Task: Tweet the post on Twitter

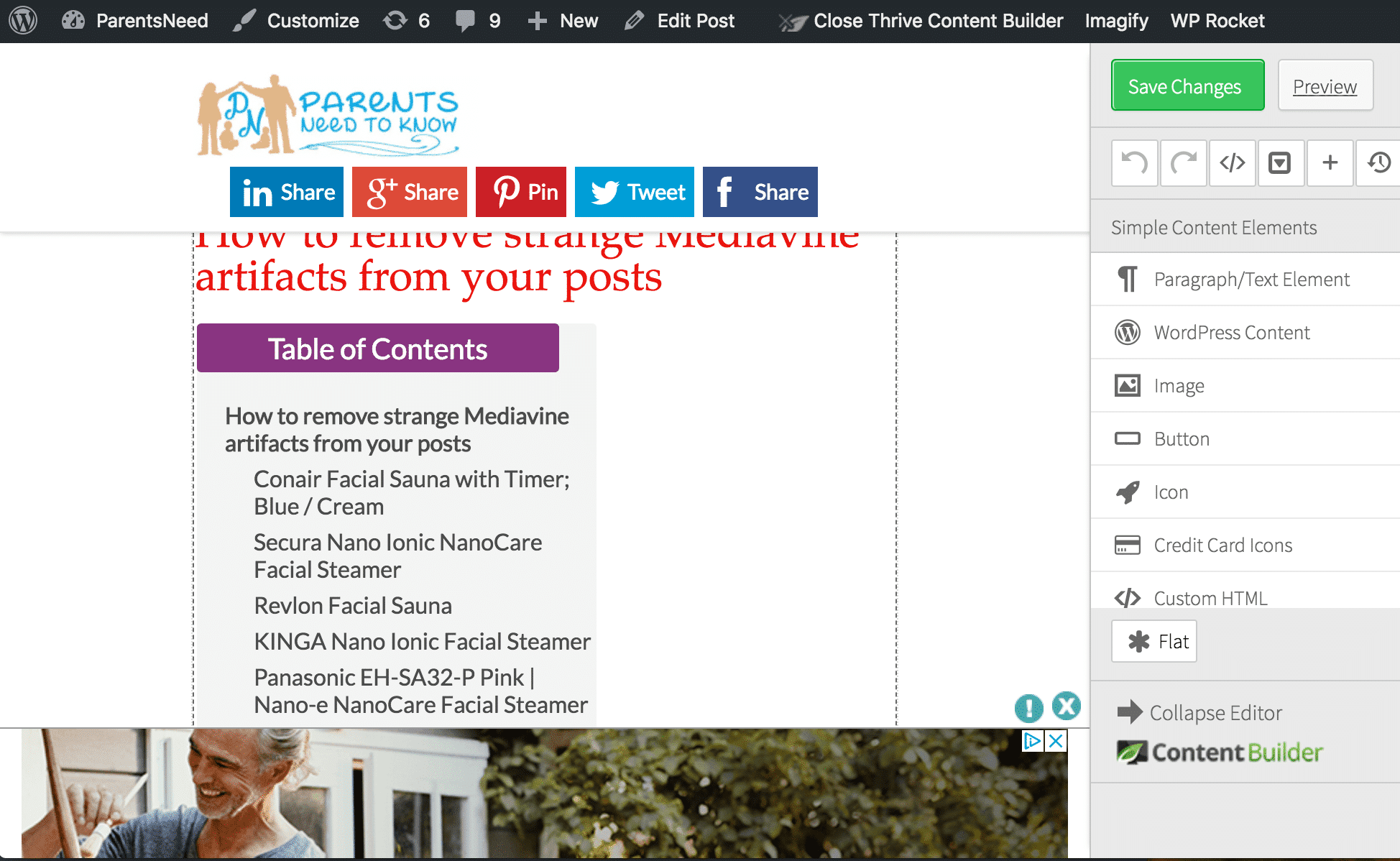Action: pos(635,192)
